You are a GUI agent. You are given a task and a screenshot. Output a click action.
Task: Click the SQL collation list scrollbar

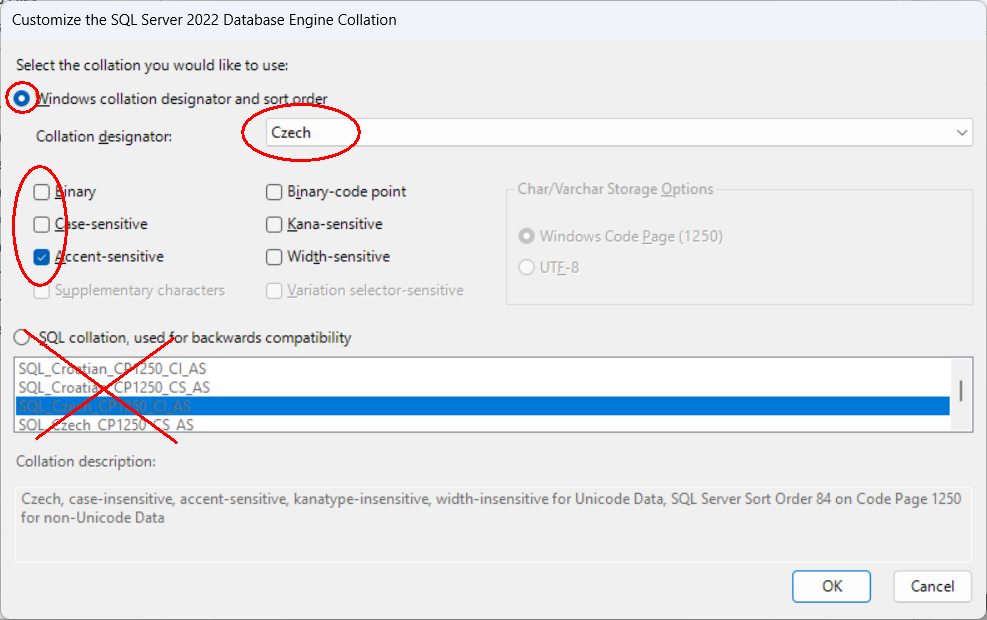click(961, 390)
